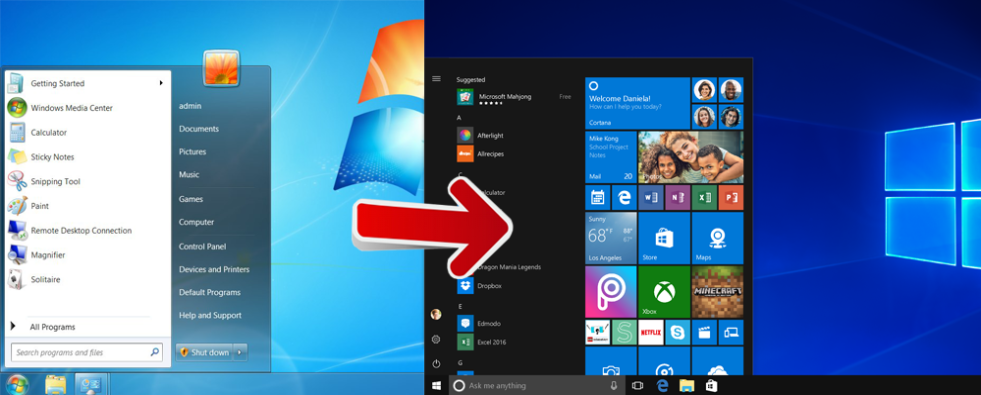Open Music library link
The height and width of the screenshot is (395, 981).
pyautogui.click(x=189, y=174)
